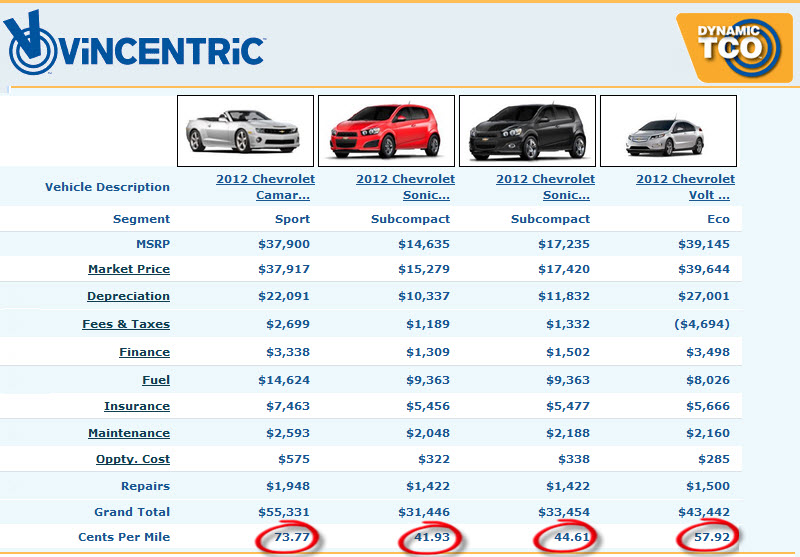Click the Fuel link
The height and width of the screenshot is (557, 800).
point(156,380)
